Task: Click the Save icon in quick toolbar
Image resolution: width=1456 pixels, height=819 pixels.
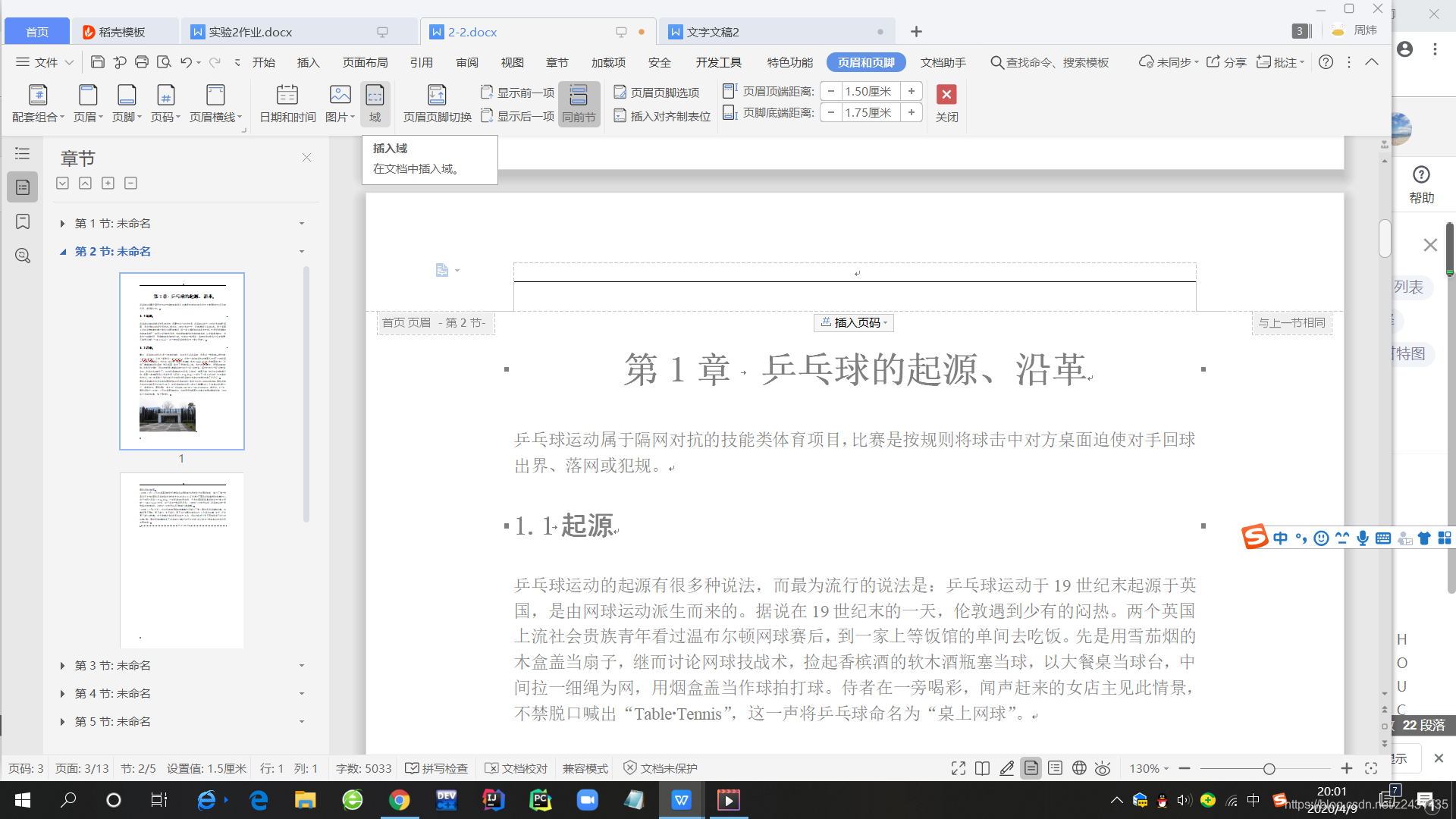Action: click(98, 62)
